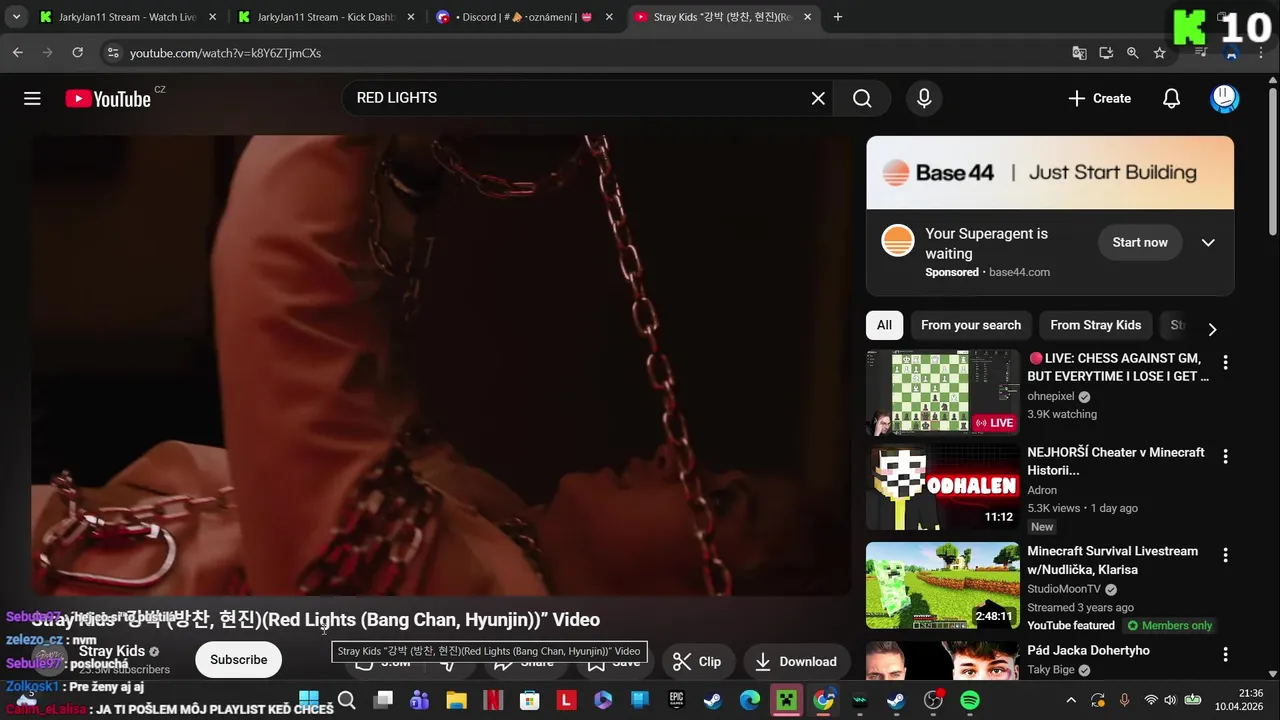Show hidden system tray icons
Viewport: 1280px width, 720px height.
1071,700
